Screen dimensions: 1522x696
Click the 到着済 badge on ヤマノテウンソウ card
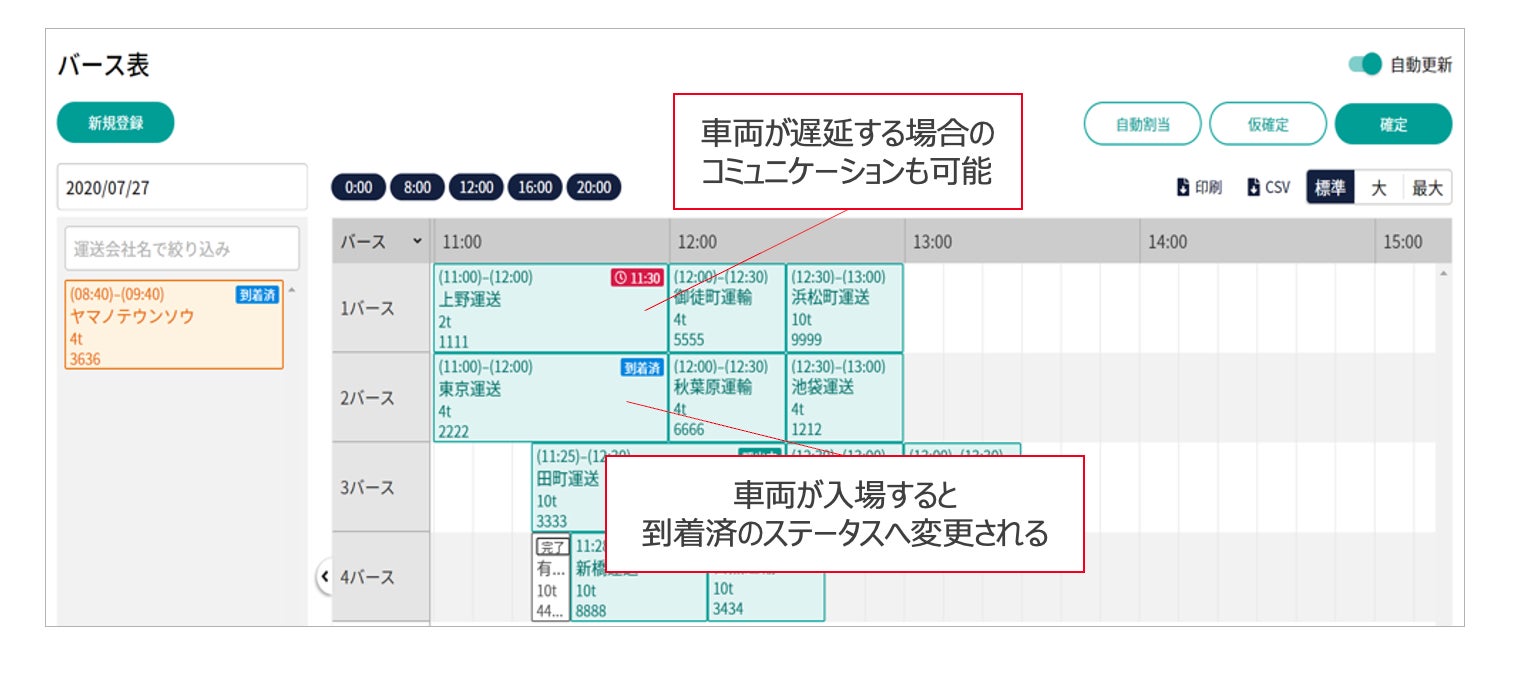pyautogui.click(x=257, y=294)
